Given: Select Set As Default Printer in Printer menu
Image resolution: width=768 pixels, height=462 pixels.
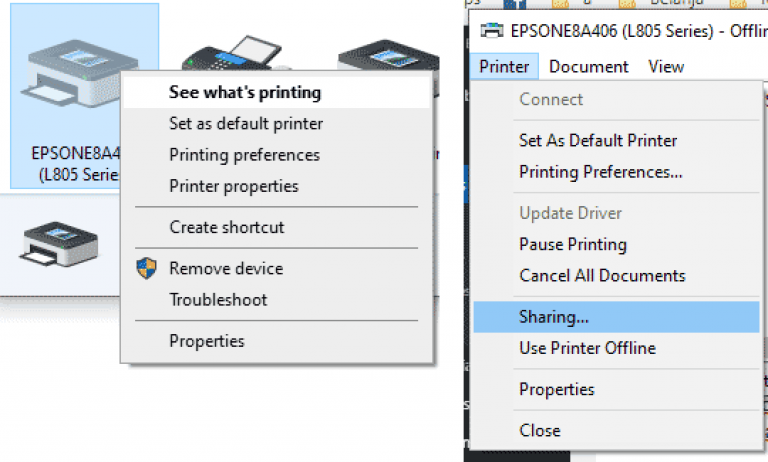Looking at the screenshot, I should (598, 141).
